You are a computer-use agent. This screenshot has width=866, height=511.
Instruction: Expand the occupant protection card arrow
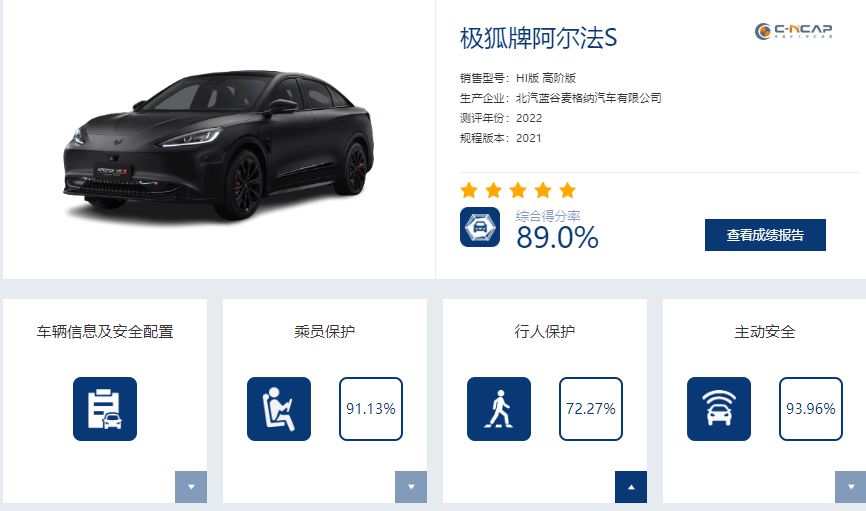411,487
